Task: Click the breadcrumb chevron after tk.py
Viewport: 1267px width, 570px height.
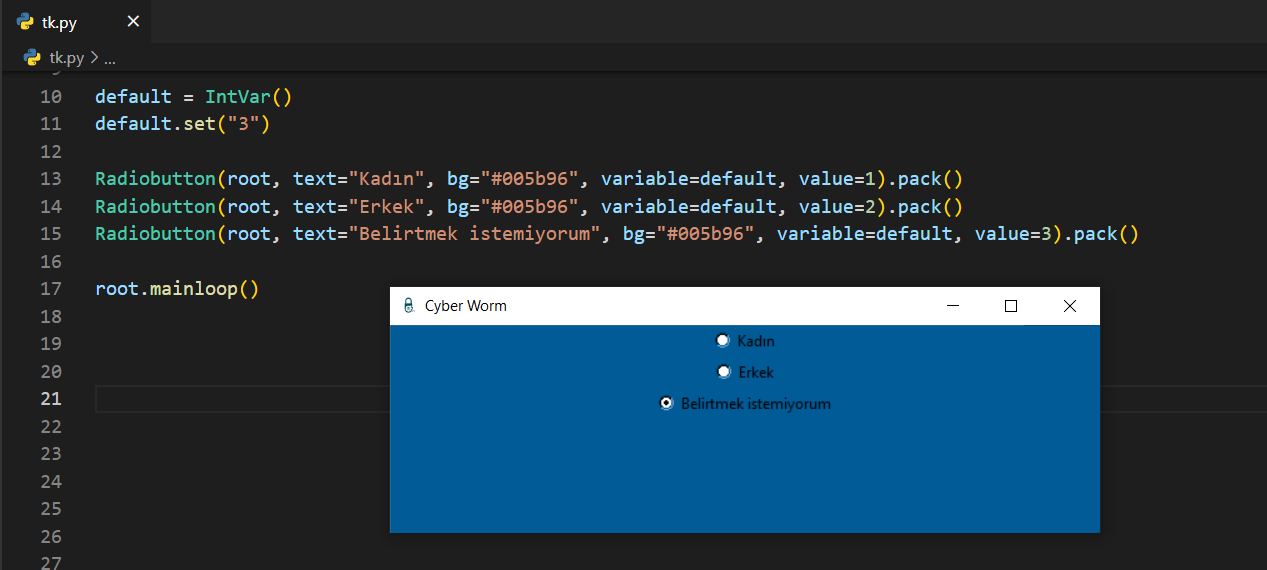Action: click(x=94, y=58)
